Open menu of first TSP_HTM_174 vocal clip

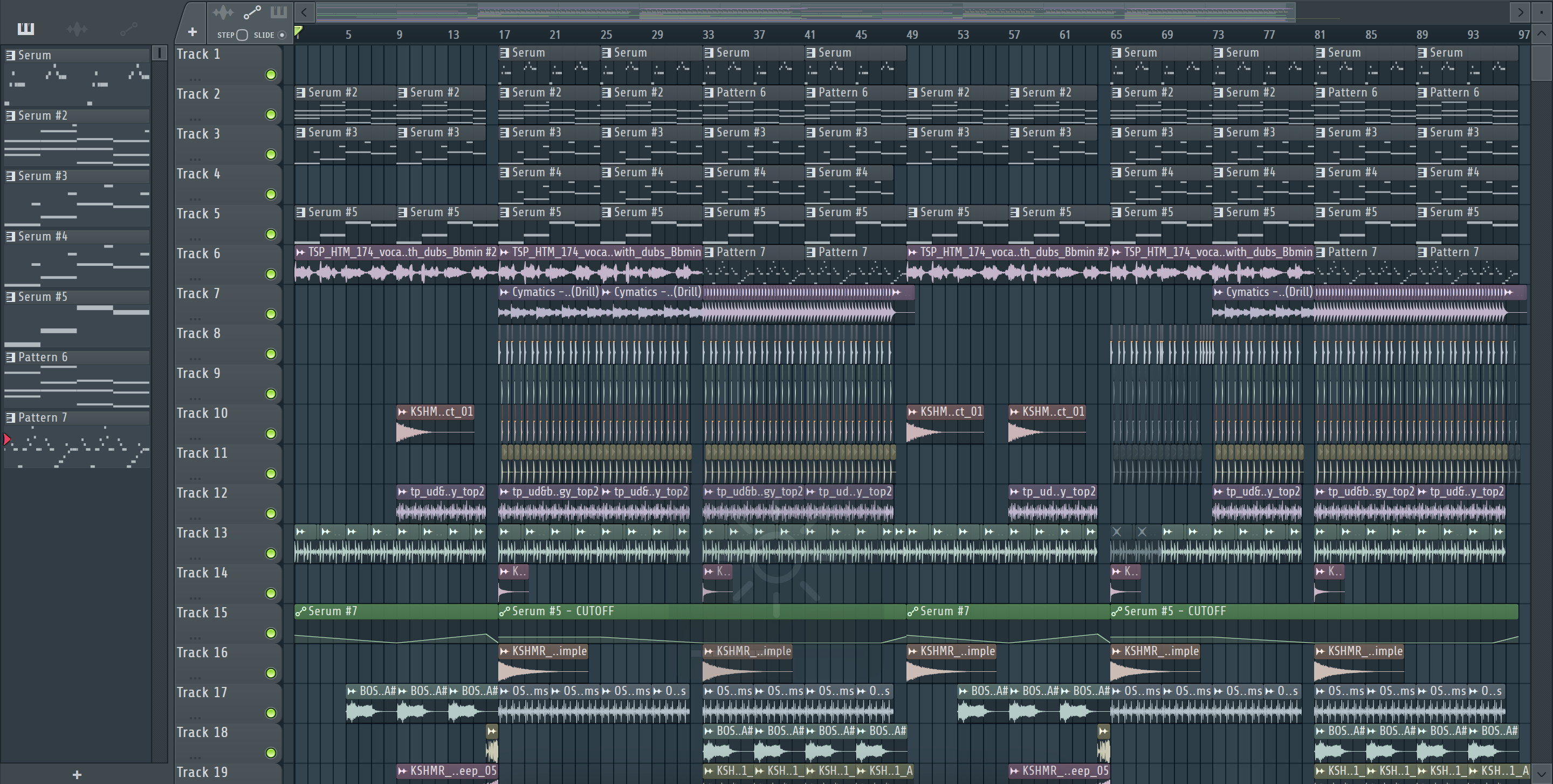point(301,252)
